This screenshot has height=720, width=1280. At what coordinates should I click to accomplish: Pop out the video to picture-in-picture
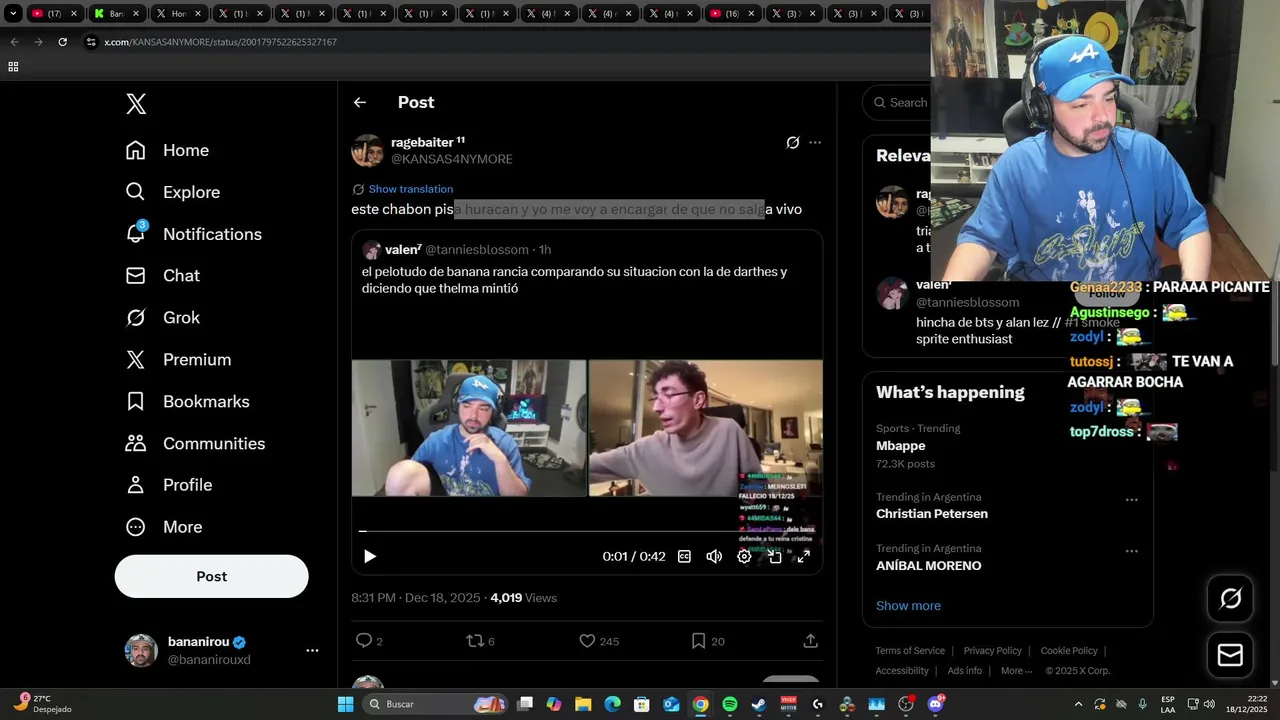coord(774,556)
